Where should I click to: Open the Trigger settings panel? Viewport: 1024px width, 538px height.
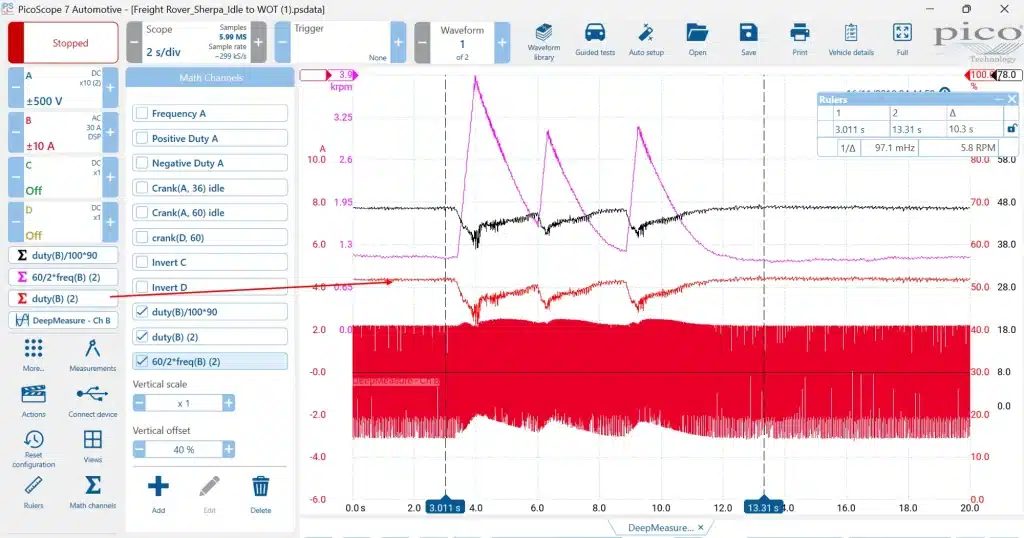point(340,42)
